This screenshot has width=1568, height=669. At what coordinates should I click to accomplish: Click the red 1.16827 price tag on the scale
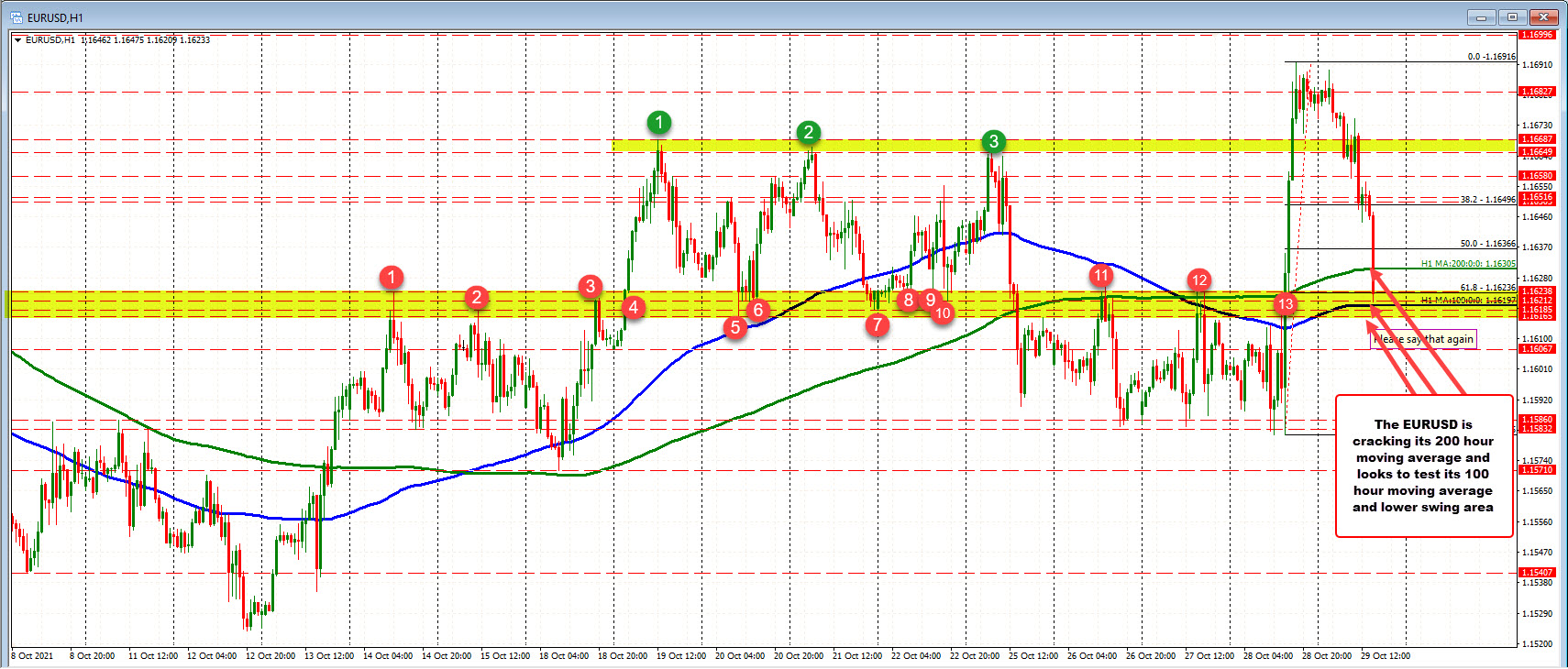(1538, 92)
